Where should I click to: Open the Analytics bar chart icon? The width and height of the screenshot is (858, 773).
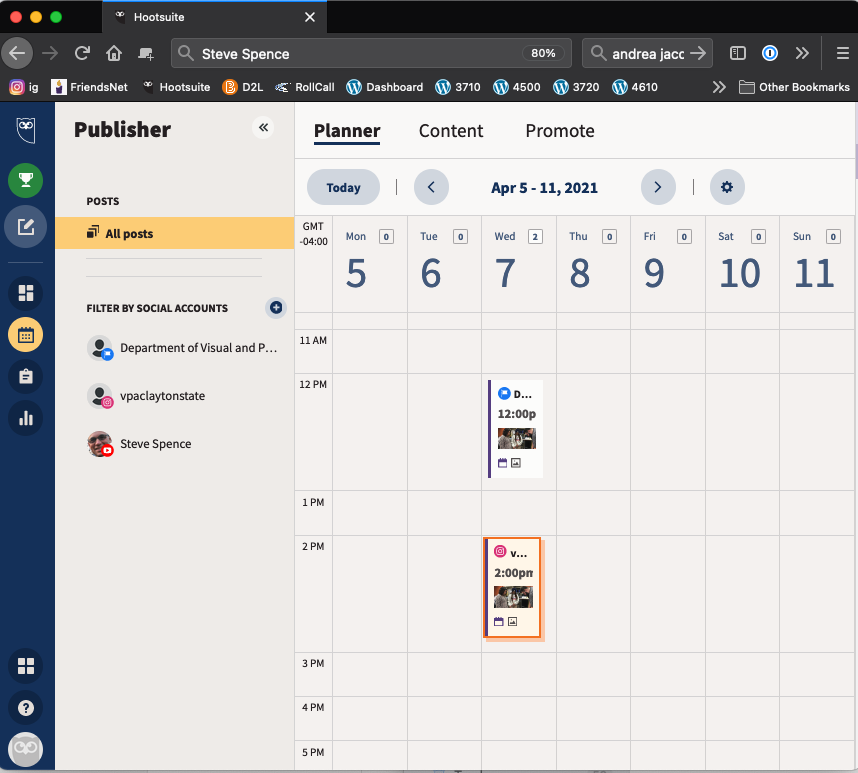(26, 418)
